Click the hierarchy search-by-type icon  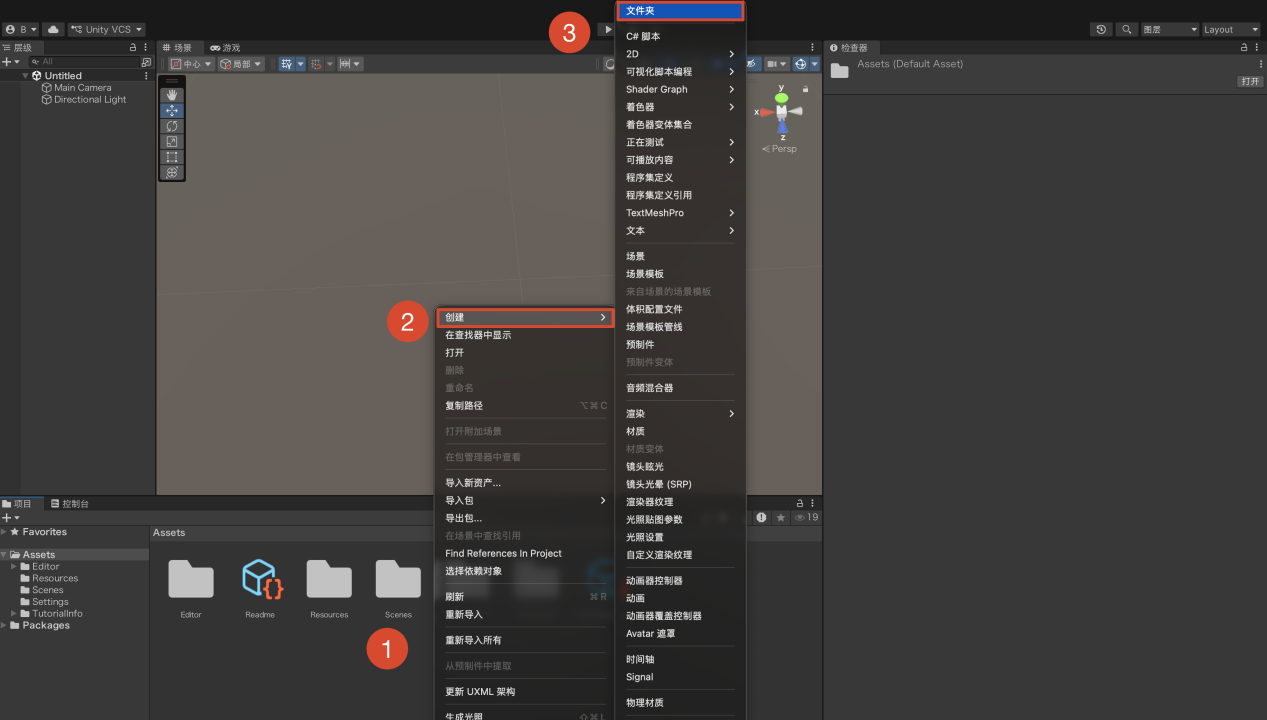click(x=146, y=62)
